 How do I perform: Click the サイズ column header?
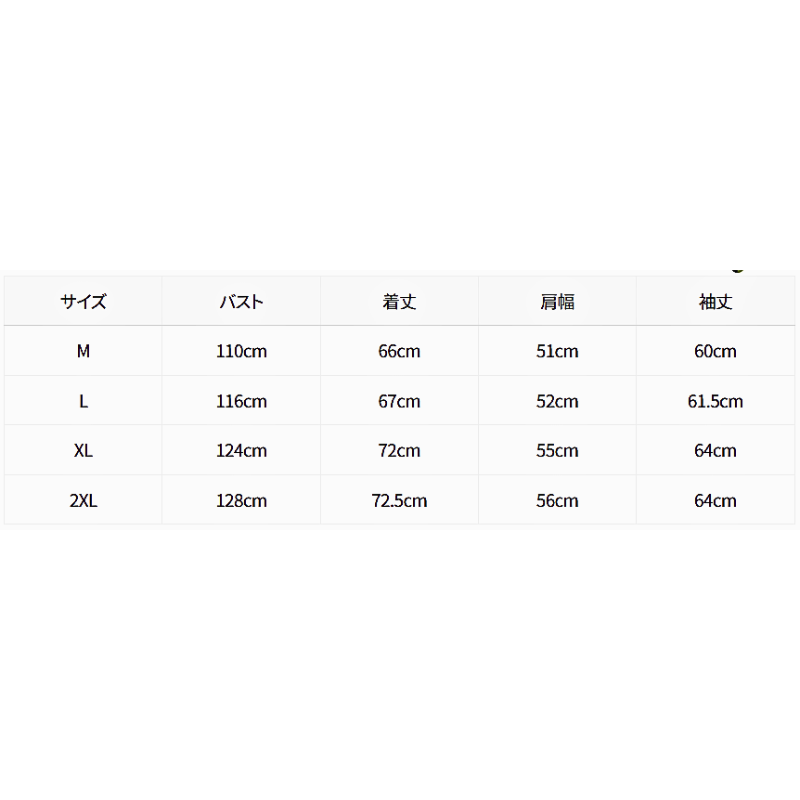click(83, 302)
